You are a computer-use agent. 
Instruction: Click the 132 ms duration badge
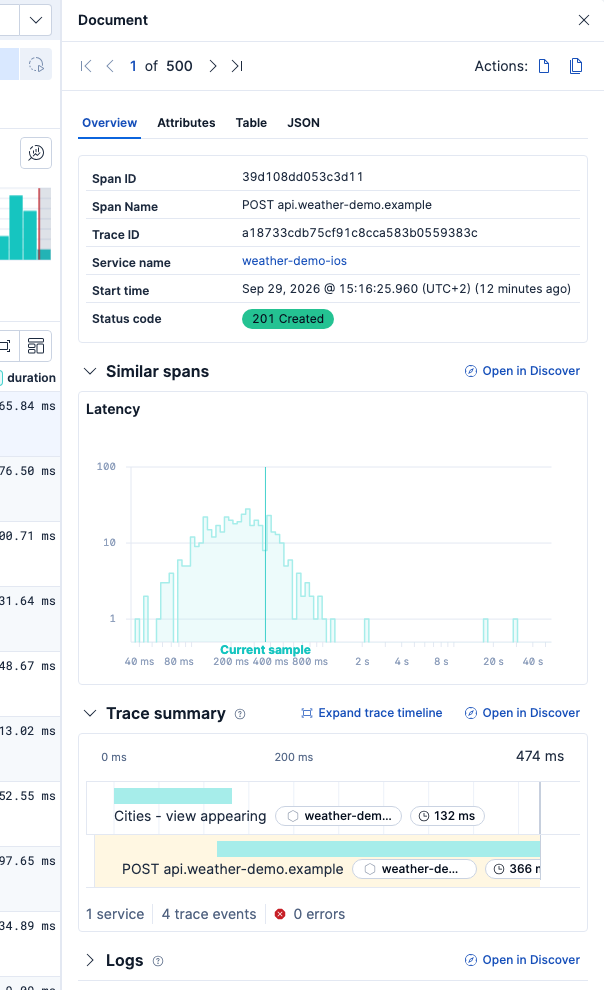(447, 816)
